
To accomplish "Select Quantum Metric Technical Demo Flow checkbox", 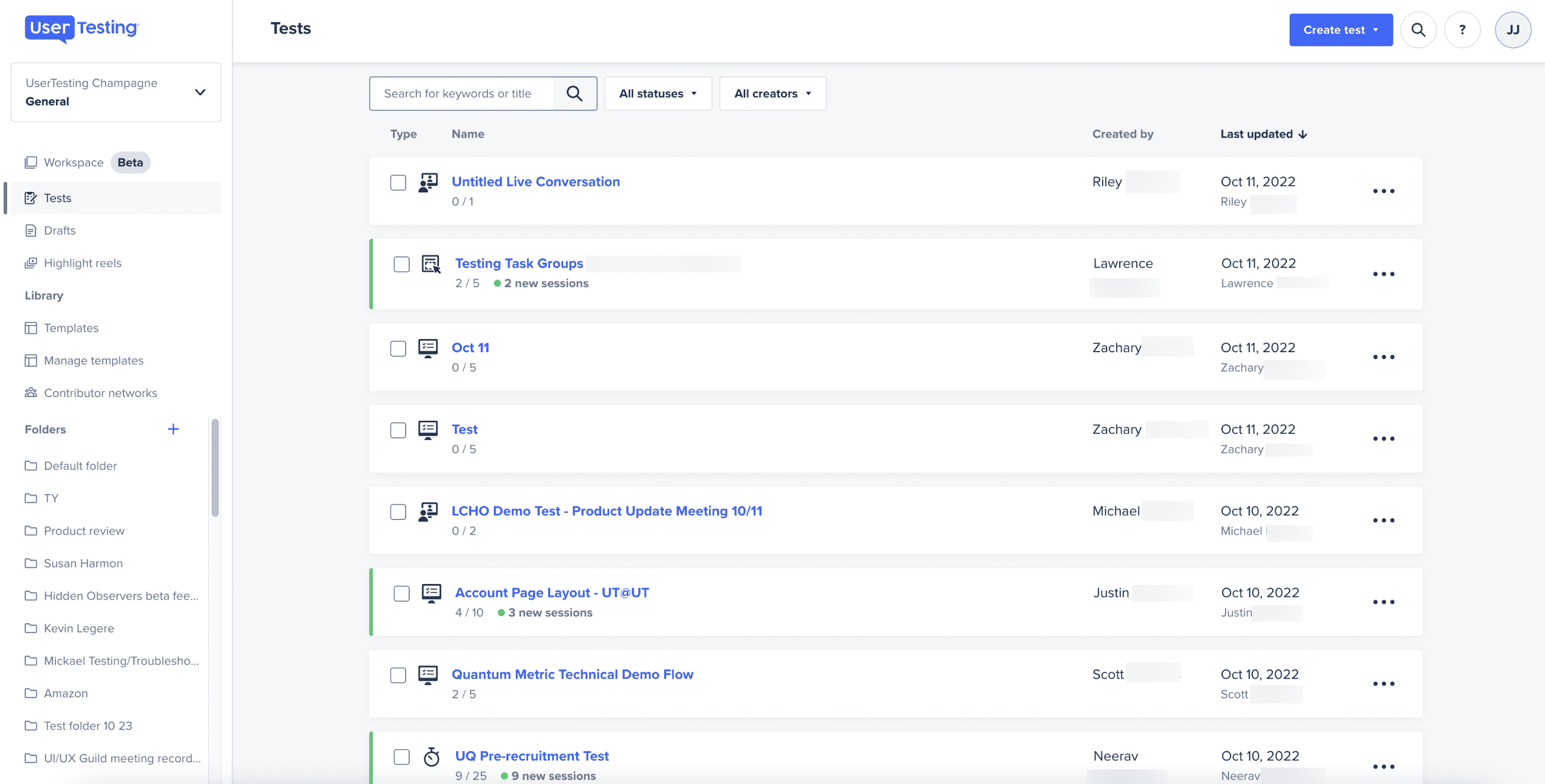I will click(x=398, y=675).
